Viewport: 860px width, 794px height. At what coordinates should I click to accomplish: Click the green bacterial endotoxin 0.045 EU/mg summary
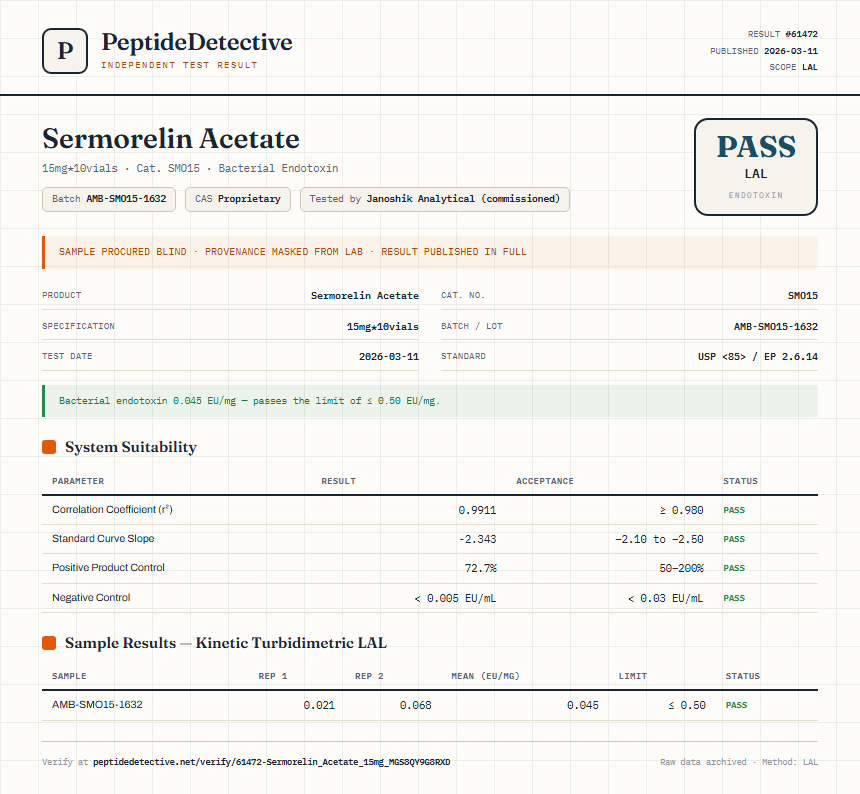click(250, 401)
